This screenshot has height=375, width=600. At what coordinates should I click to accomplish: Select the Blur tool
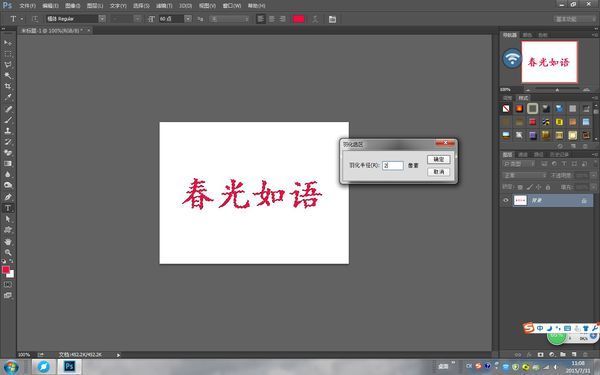point(8,174)
